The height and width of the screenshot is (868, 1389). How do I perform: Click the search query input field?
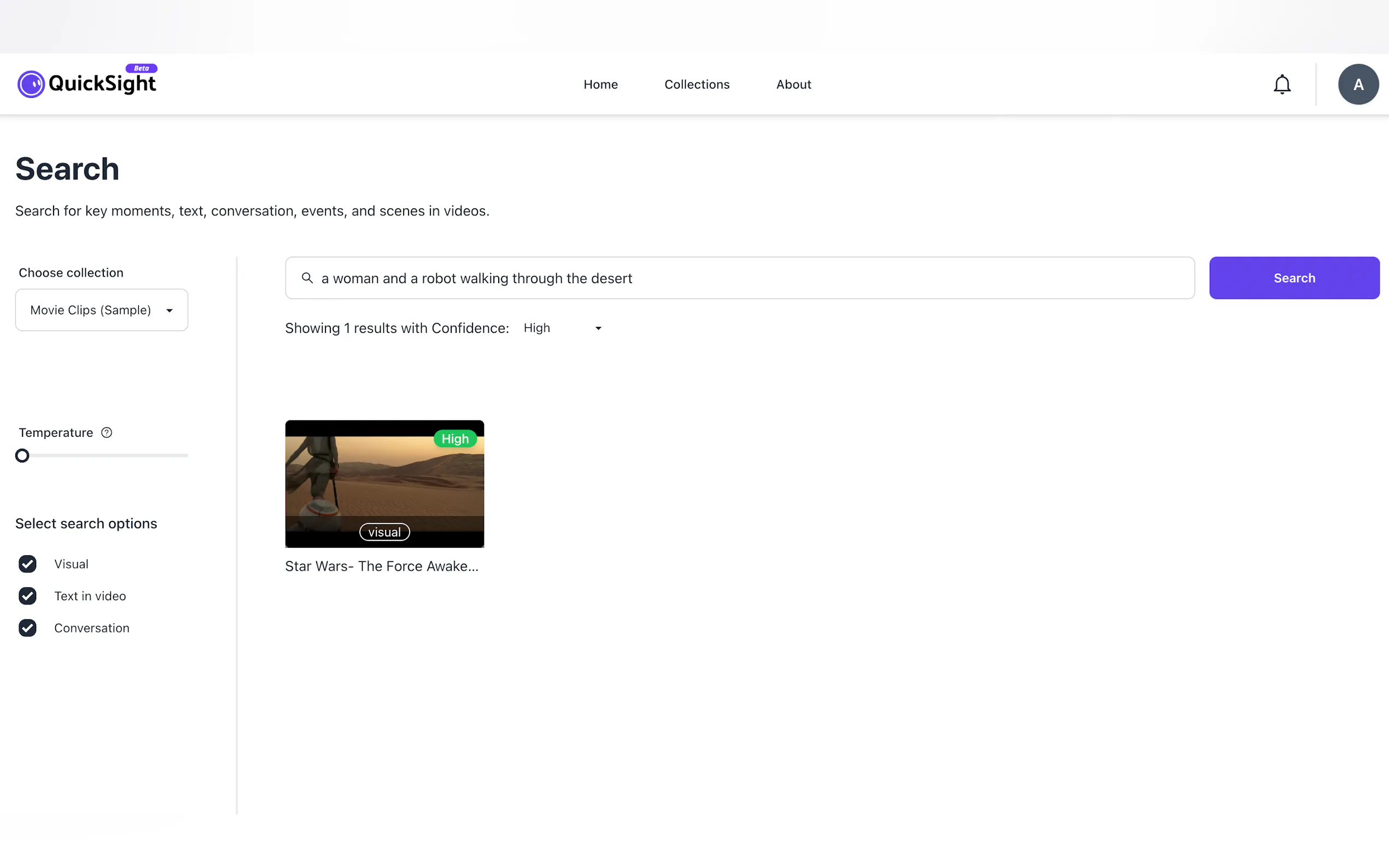[746, 278]
